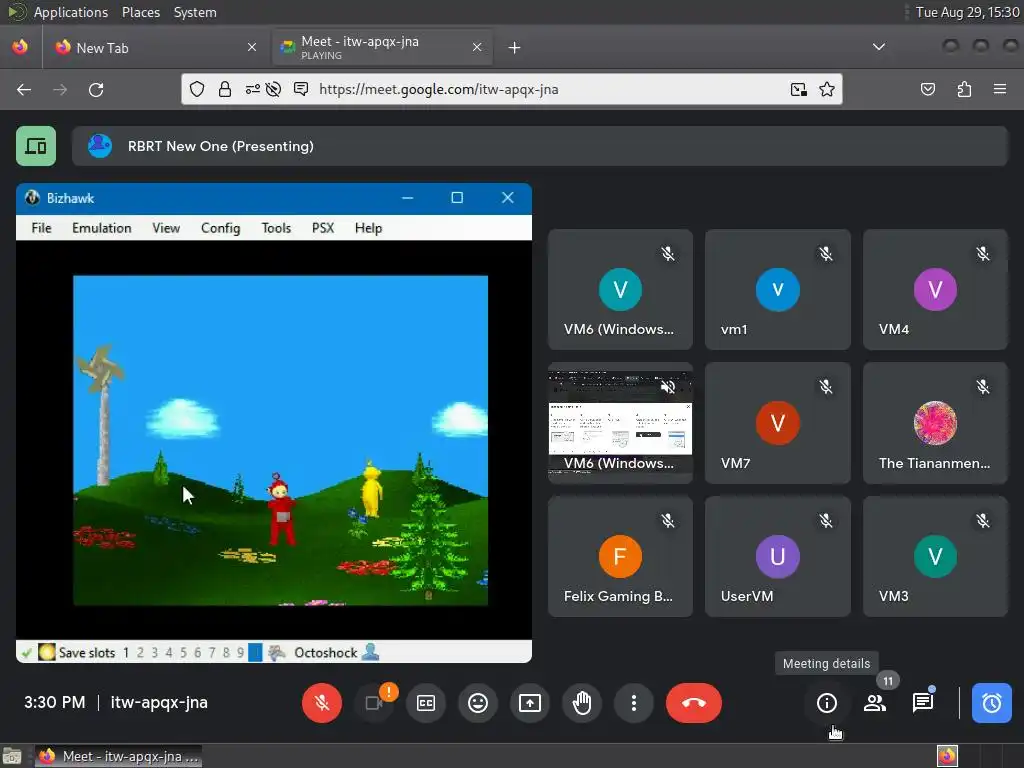This screenshot has height=768, width=1024.
Task: Select The Tiananmen... participant tile
Action: tap(935, 423)
